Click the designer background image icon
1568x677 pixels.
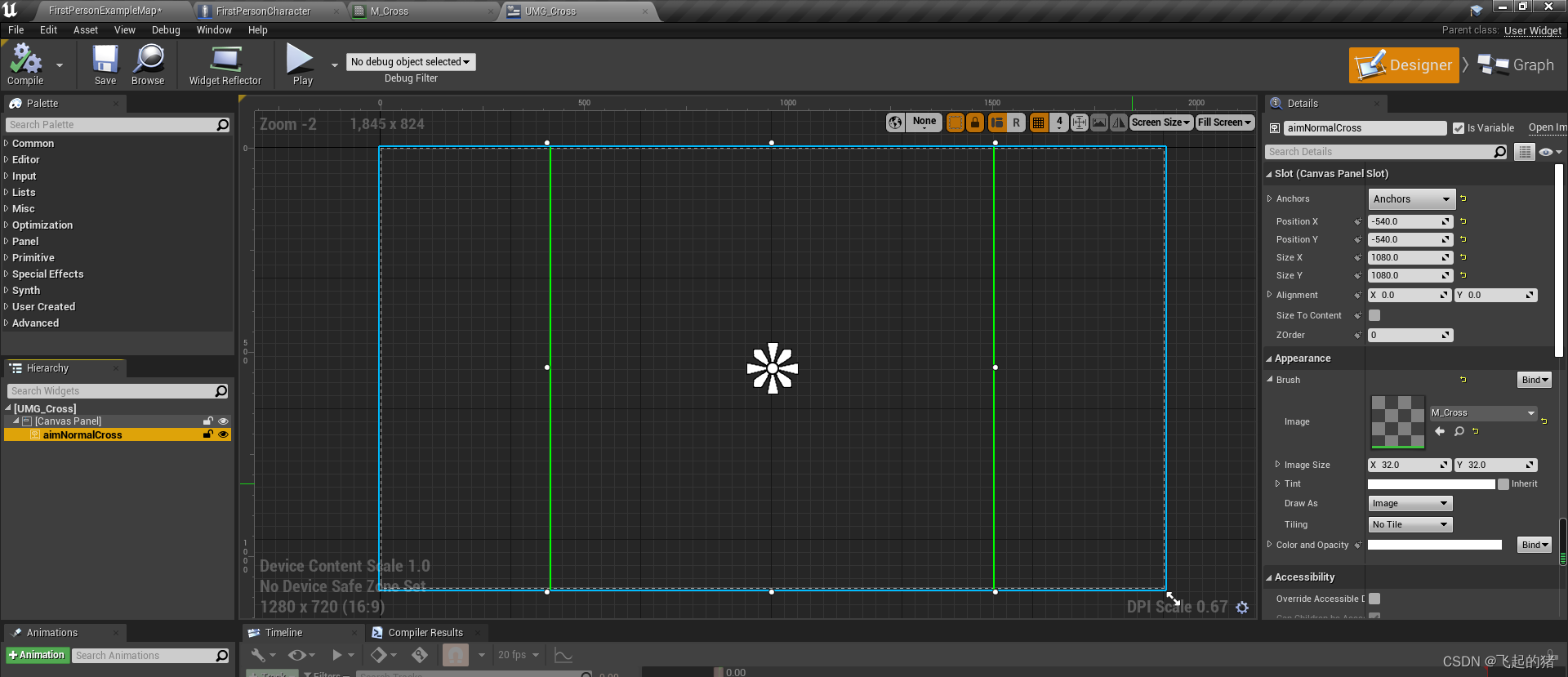point(1099,122)
